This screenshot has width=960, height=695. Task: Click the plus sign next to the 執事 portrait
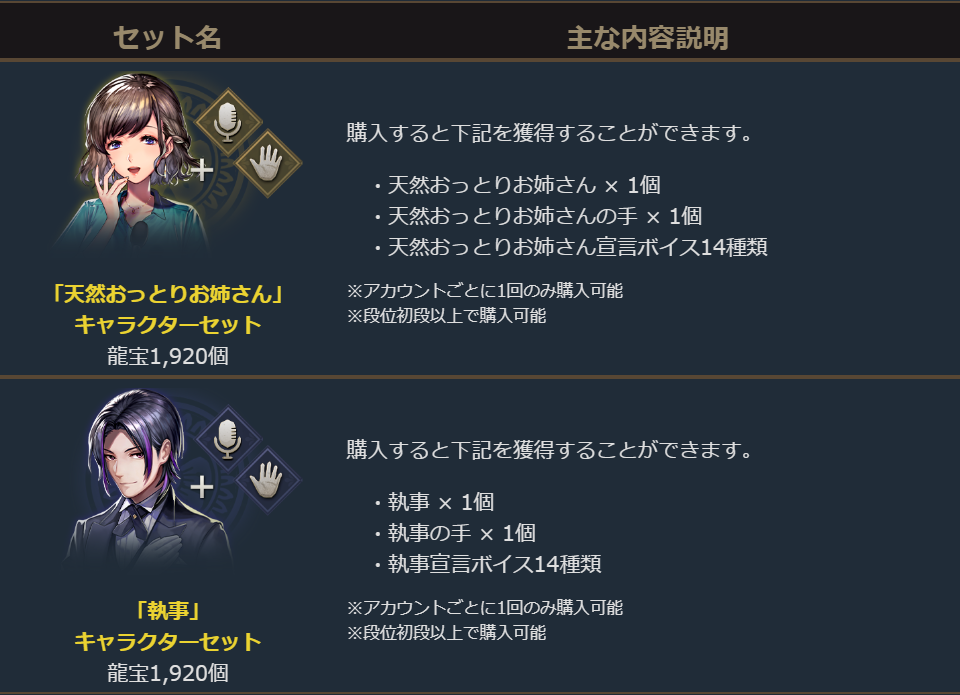click(x=202, y=487)
